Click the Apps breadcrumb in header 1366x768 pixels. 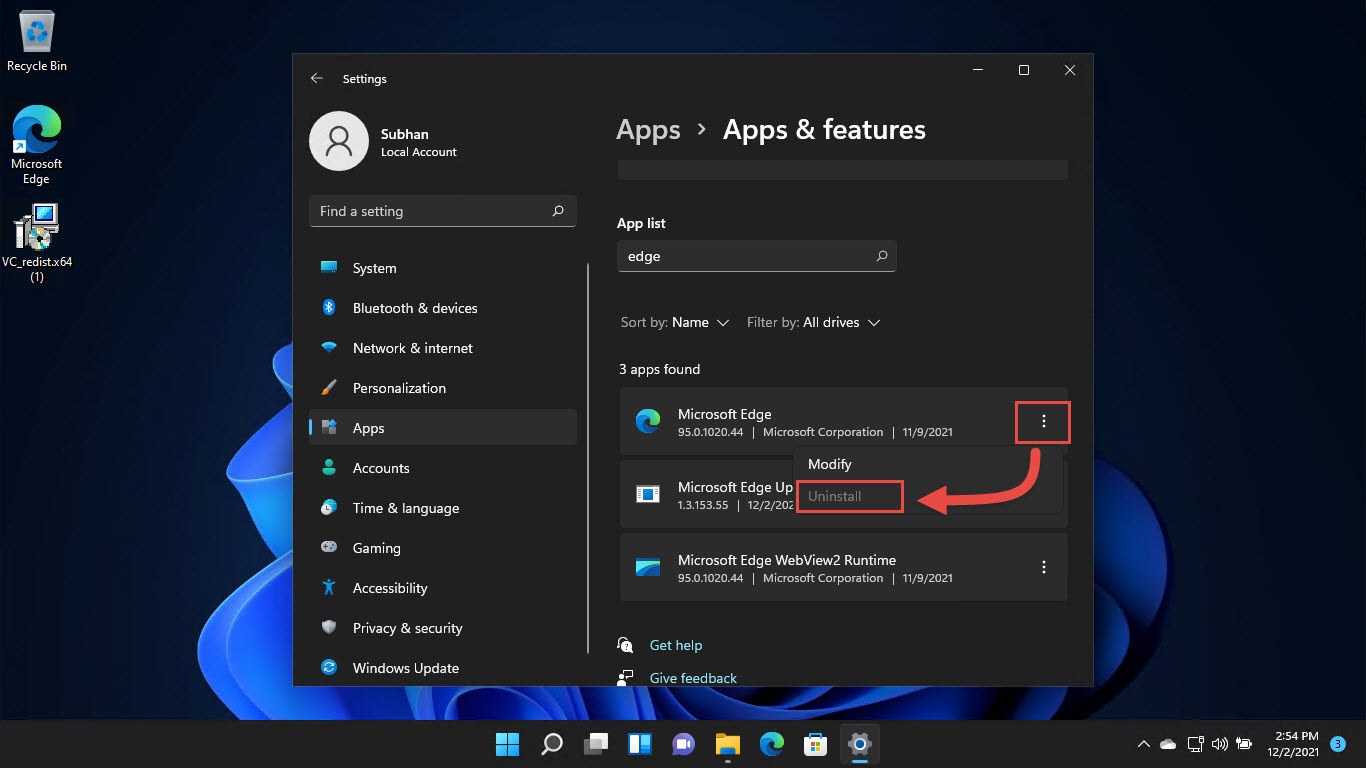coord(648,130)
